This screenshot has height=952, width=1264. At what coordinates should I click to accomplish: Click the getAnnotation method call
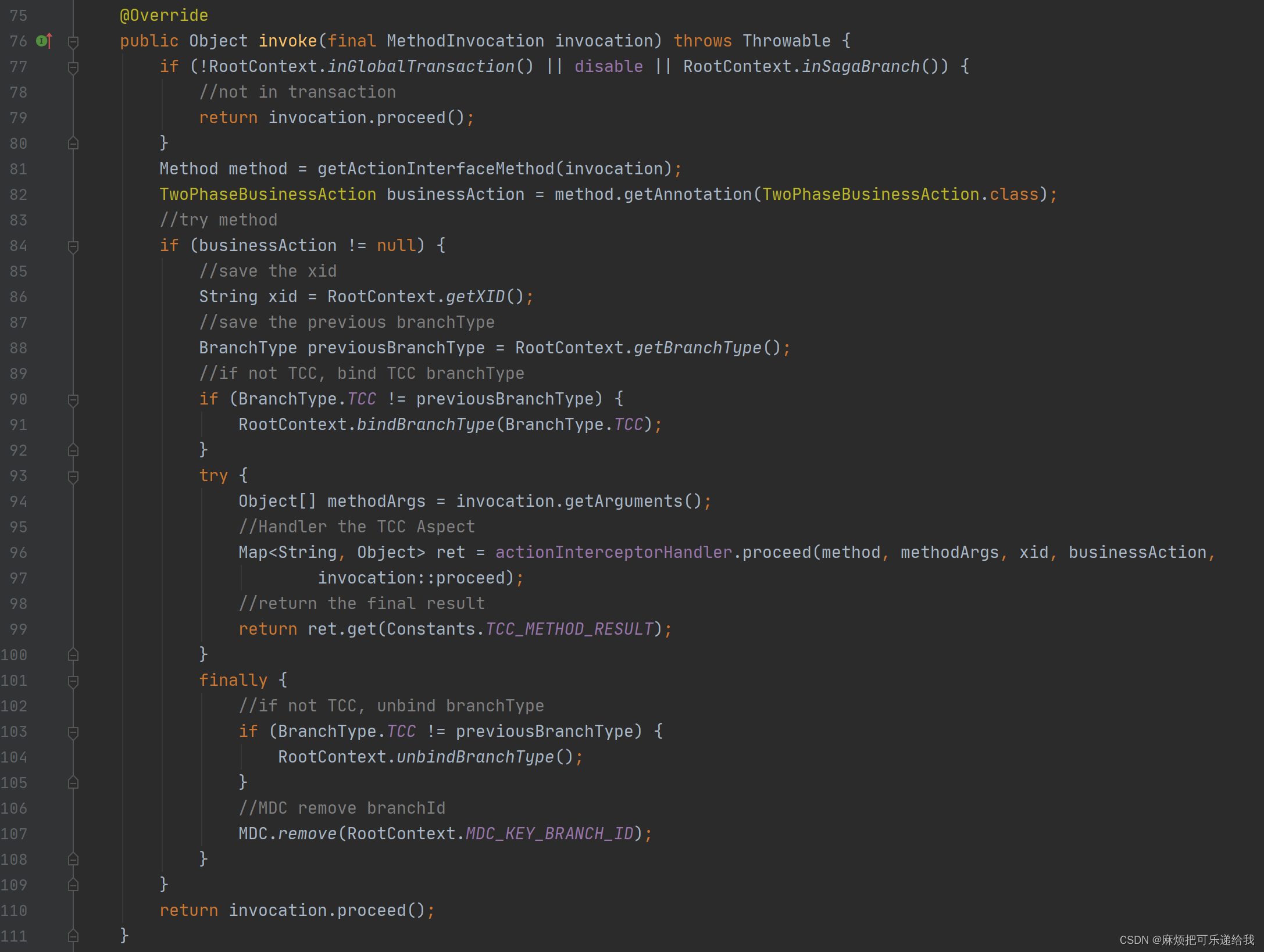(688, 195)
